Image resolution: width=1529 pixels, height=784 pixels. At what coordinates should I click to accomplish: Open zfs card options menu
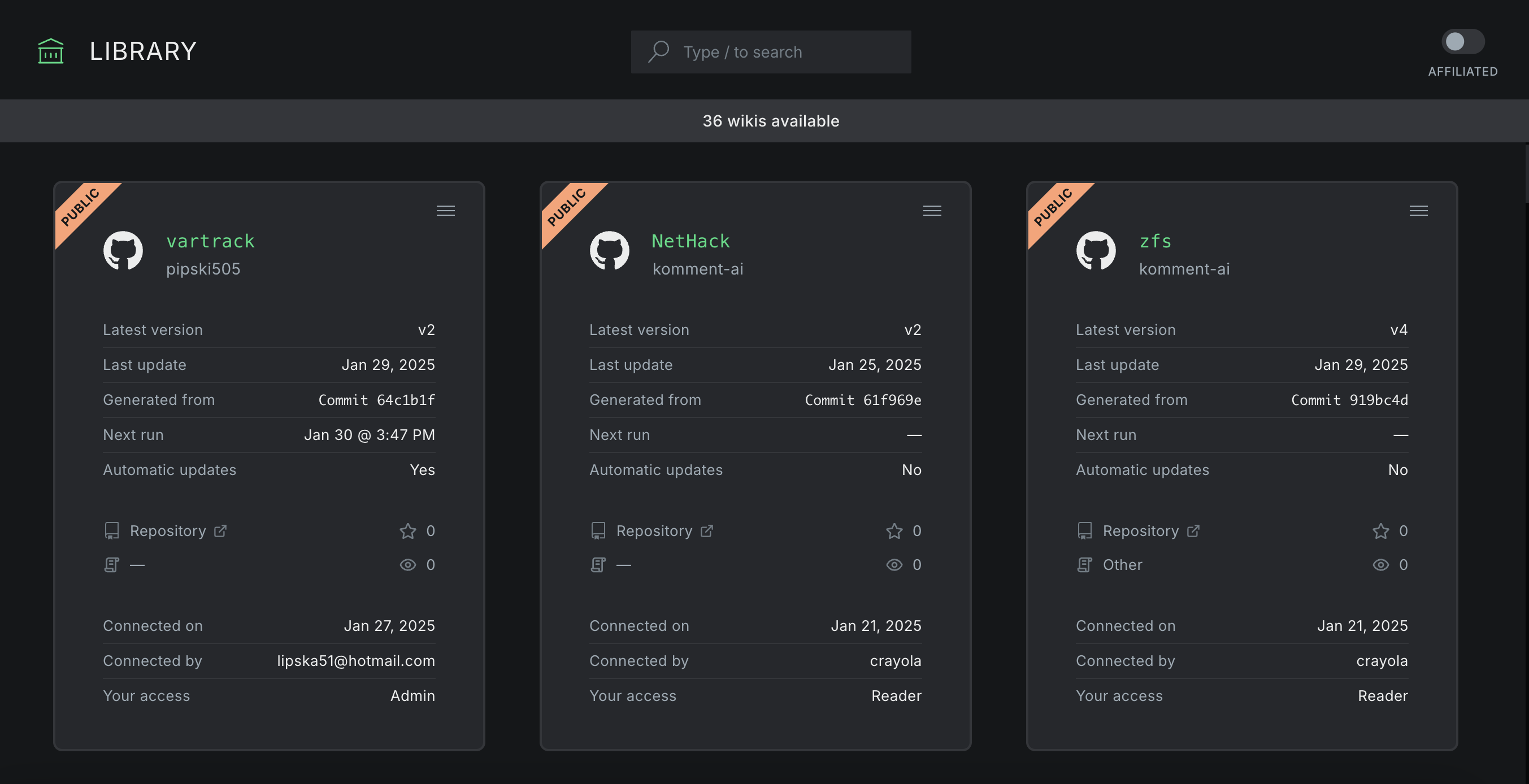(1418, 210)
